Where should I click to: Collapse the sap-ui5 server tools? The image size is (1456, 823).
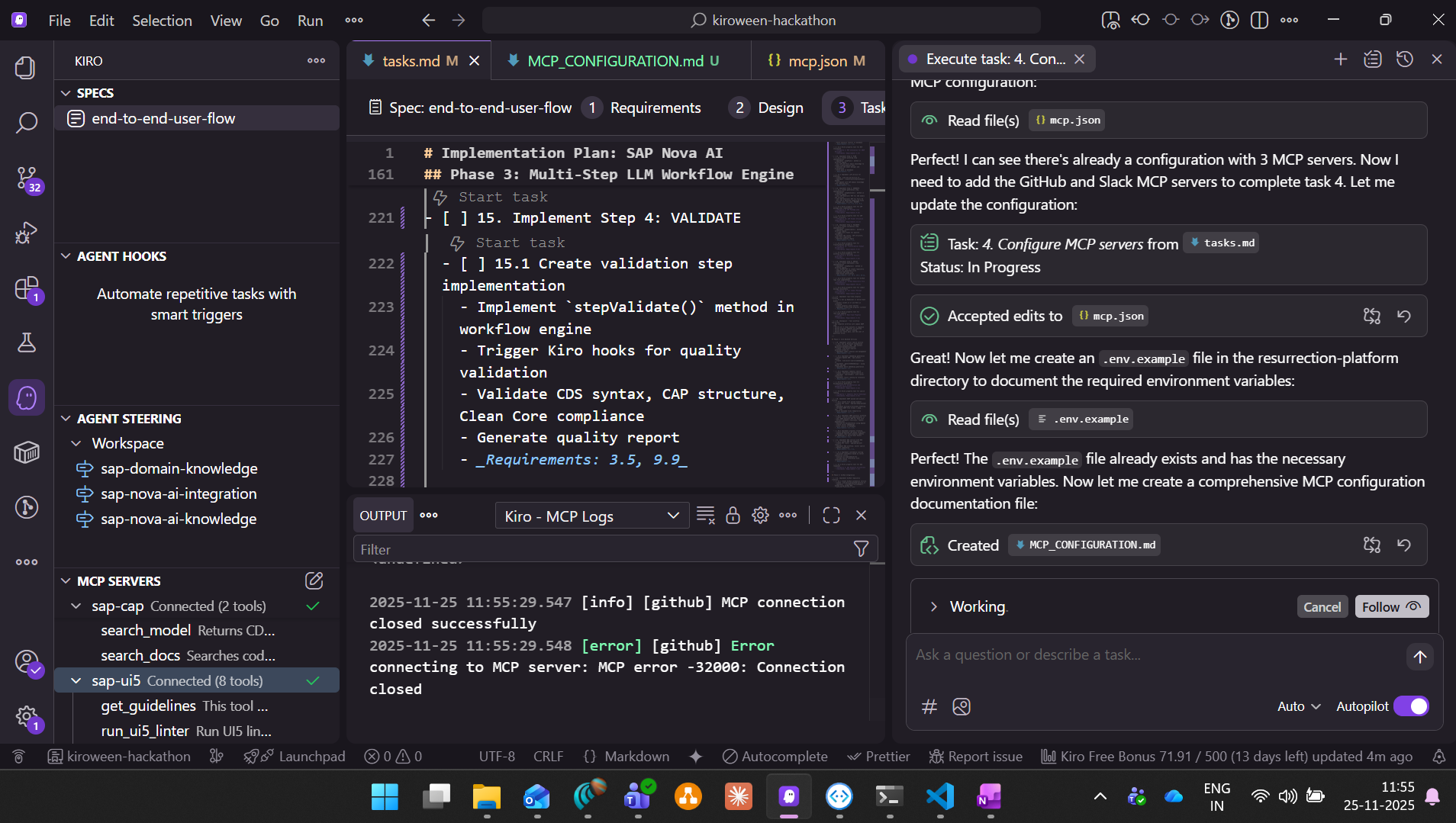click(x=76, y=681)
